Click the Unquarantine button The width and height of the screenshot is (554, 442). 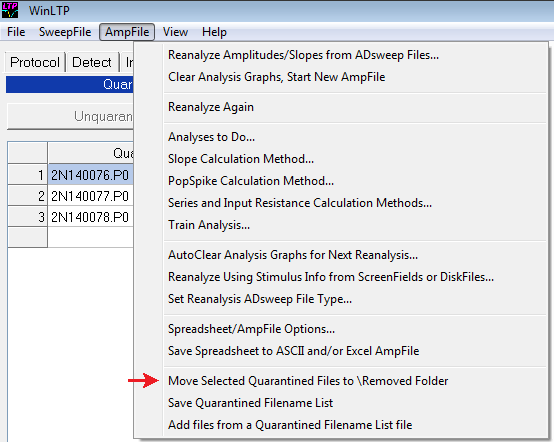[71, 116]
